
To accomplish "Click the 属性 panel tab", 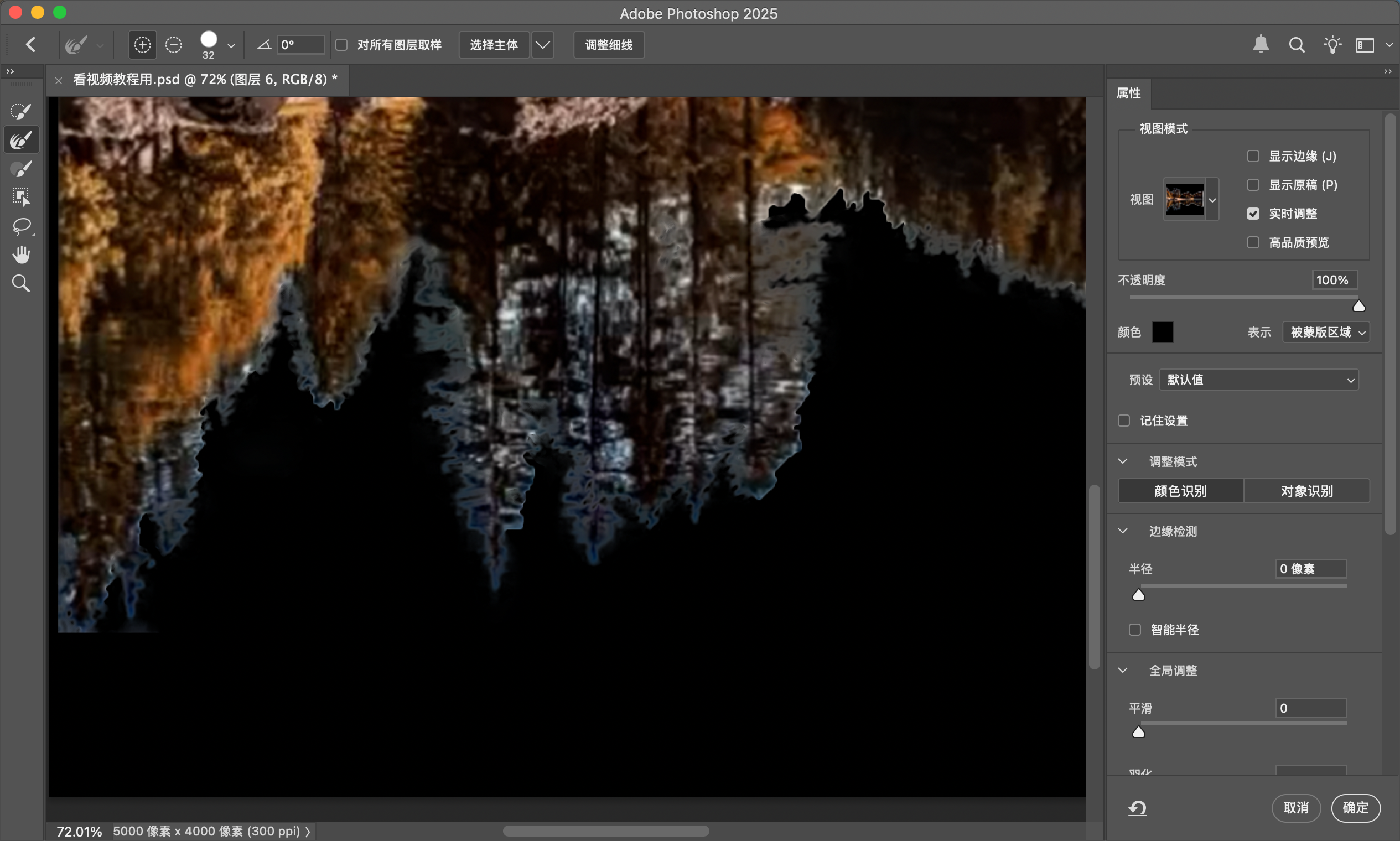I will coord(1128,94).
